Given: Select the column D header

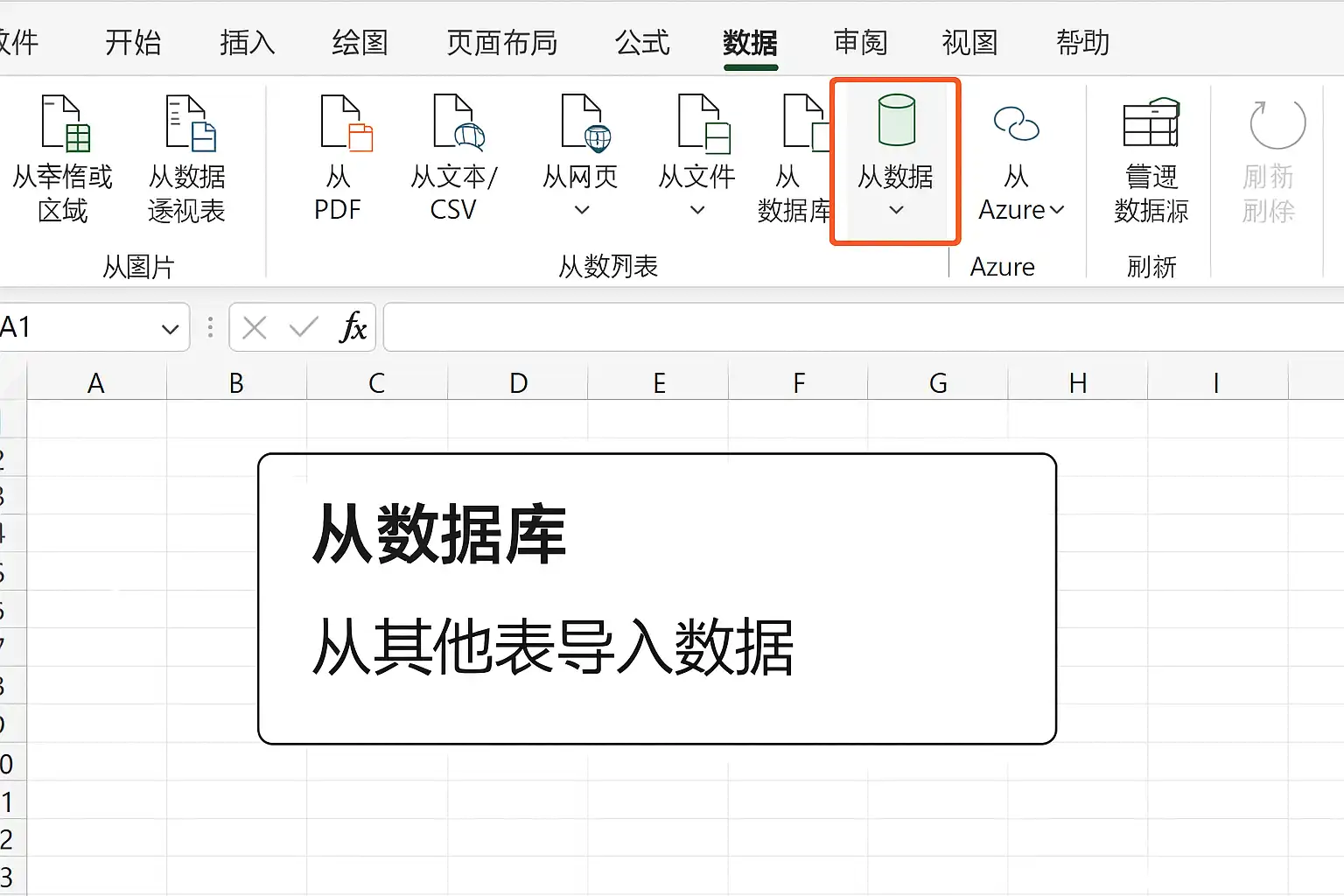Looking at the screenshot, I should (518, 383).
